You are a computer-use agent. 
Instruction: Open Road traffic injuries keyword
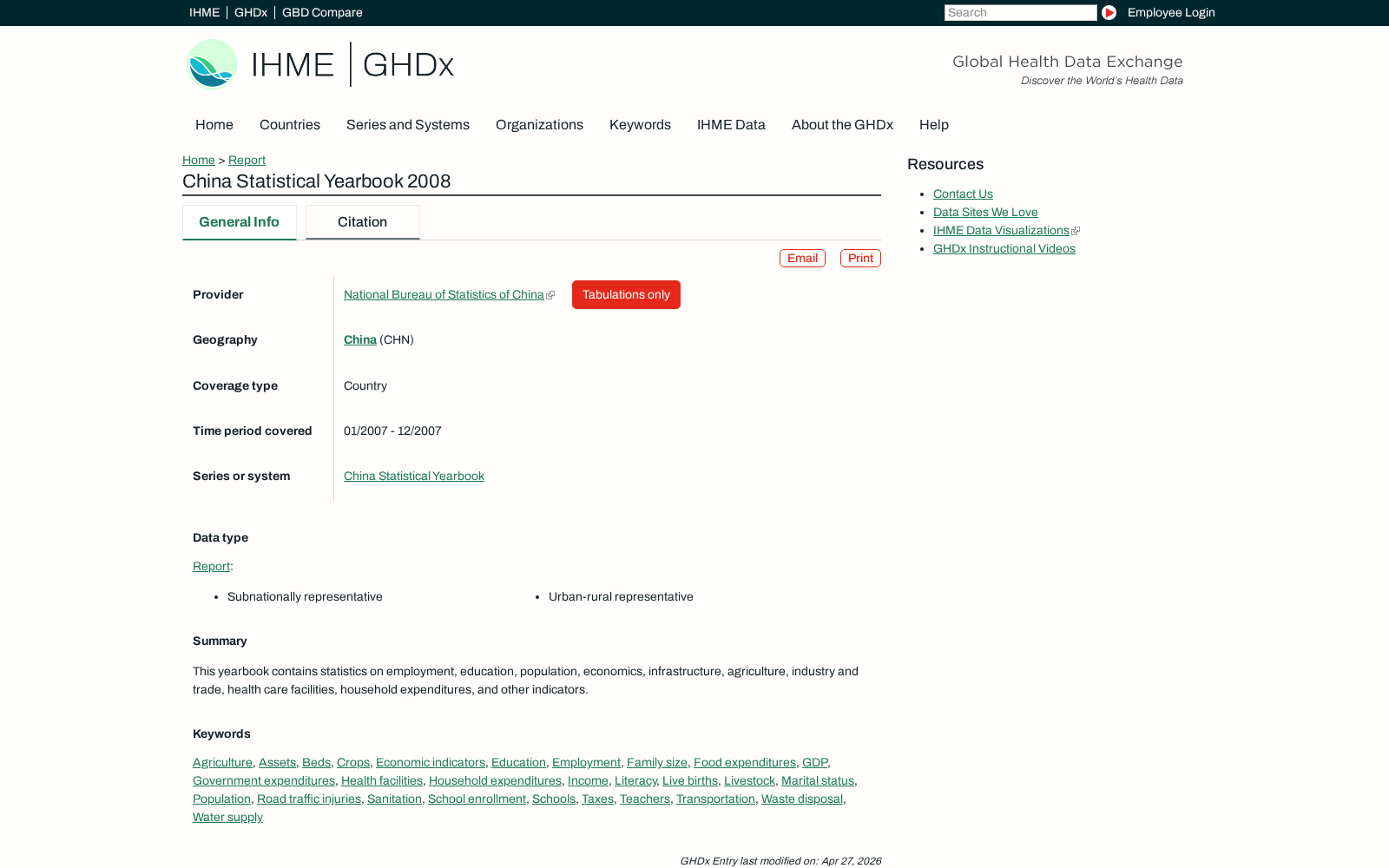[x=309, y=799]
